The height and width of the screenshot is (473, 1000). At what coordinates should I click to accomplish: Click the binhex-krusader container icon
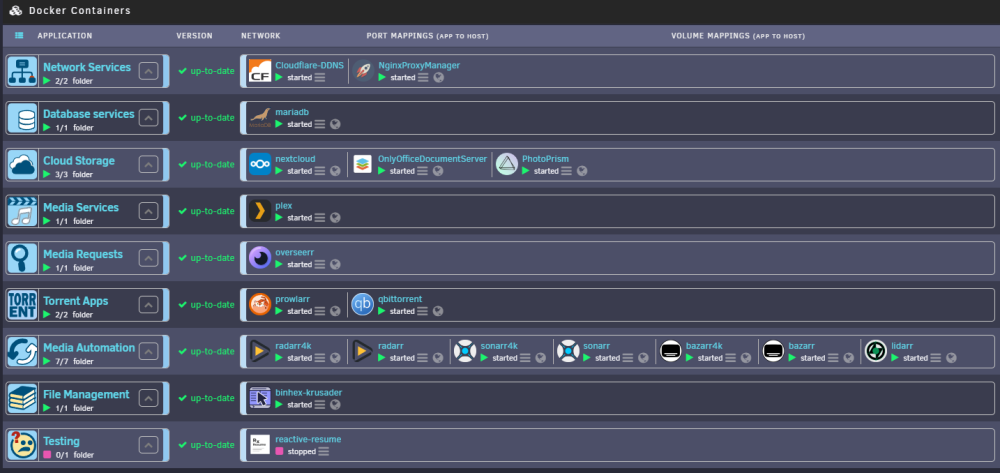(x=260, y=398)
